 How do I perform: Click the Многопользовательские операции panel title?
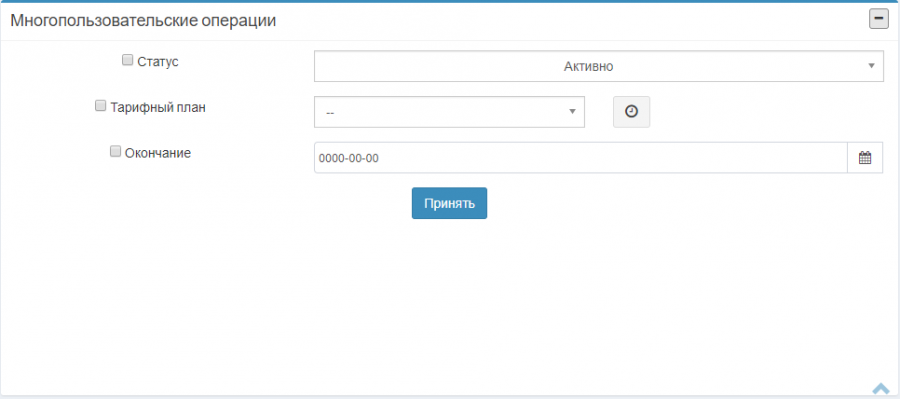point(143,21)
